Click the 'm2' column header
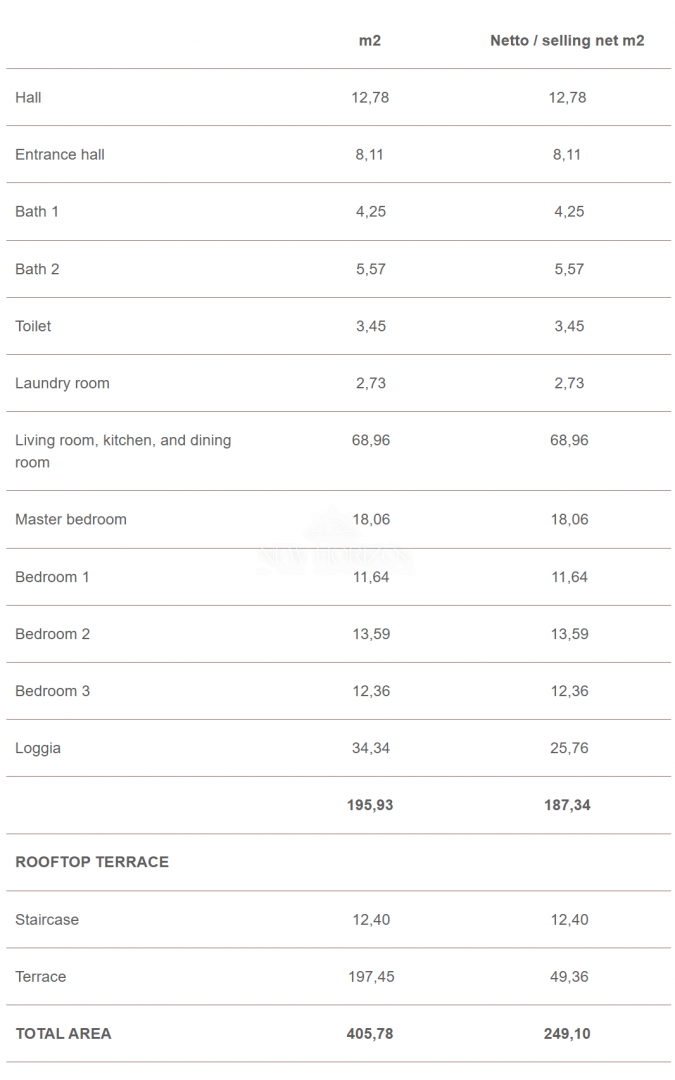This screenshot has width=675, height=1080. pyautogui.click(x=370, y=41)
